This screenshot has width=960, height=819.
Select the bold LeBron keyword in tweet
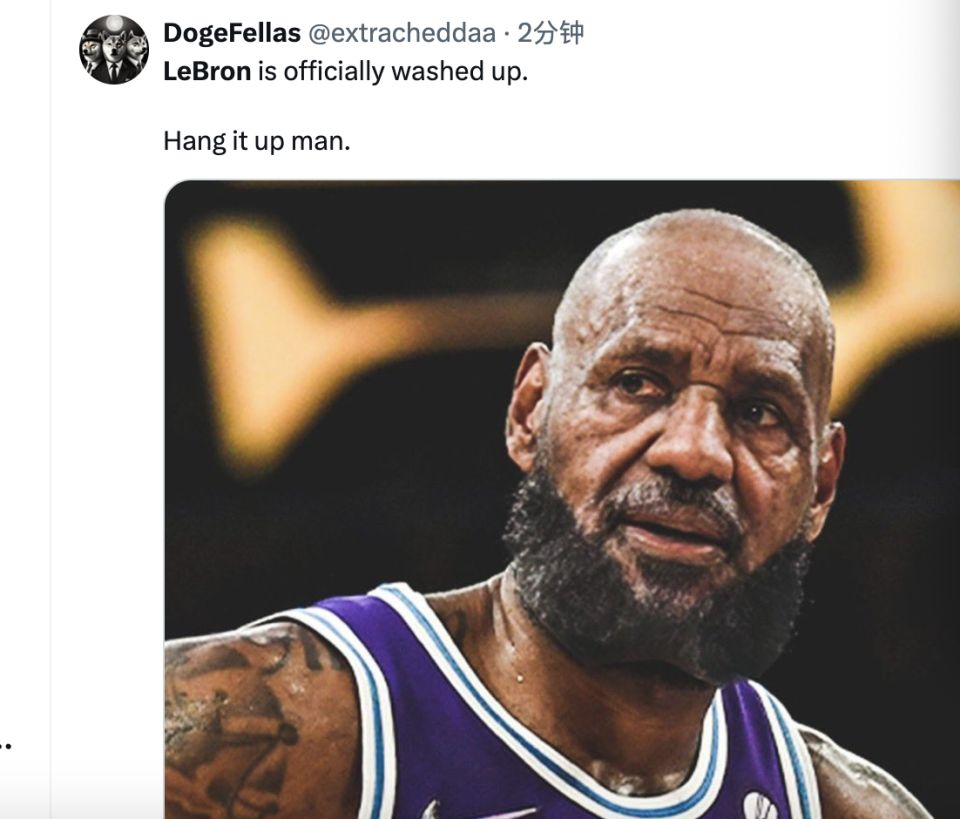[x=207, y=72]
